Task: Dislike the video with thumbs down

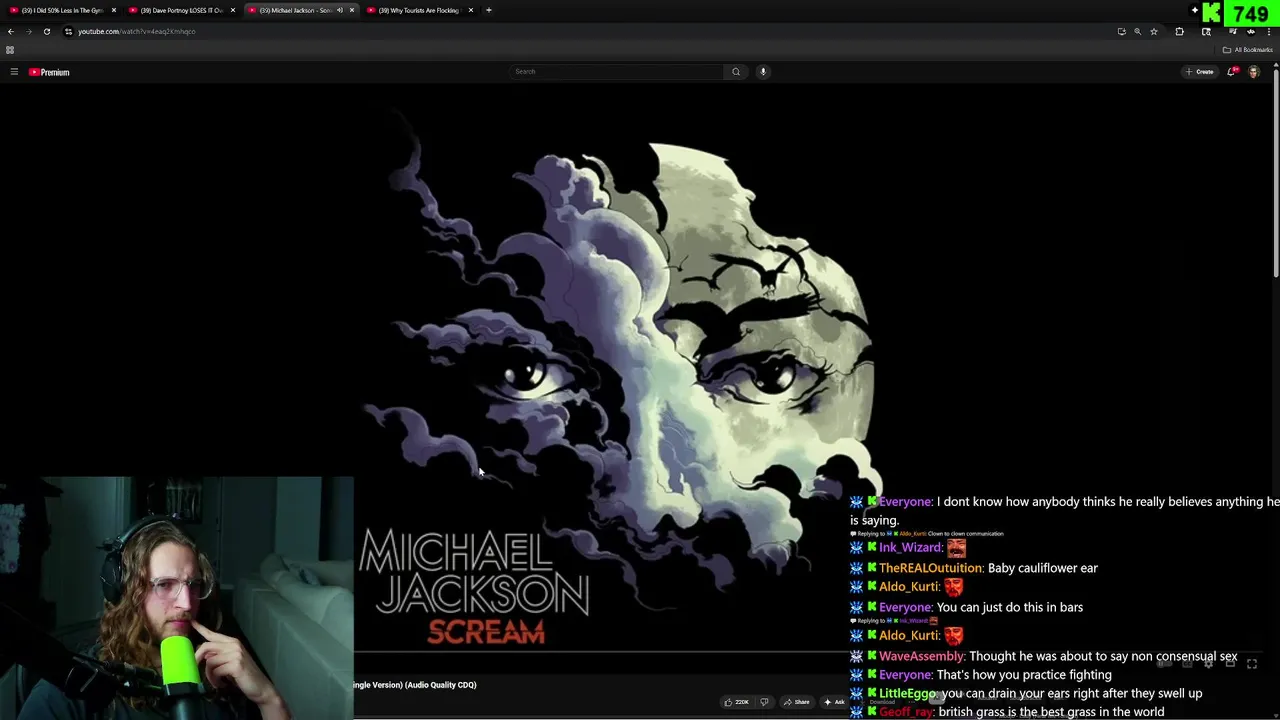Action: tap(765, 702)
